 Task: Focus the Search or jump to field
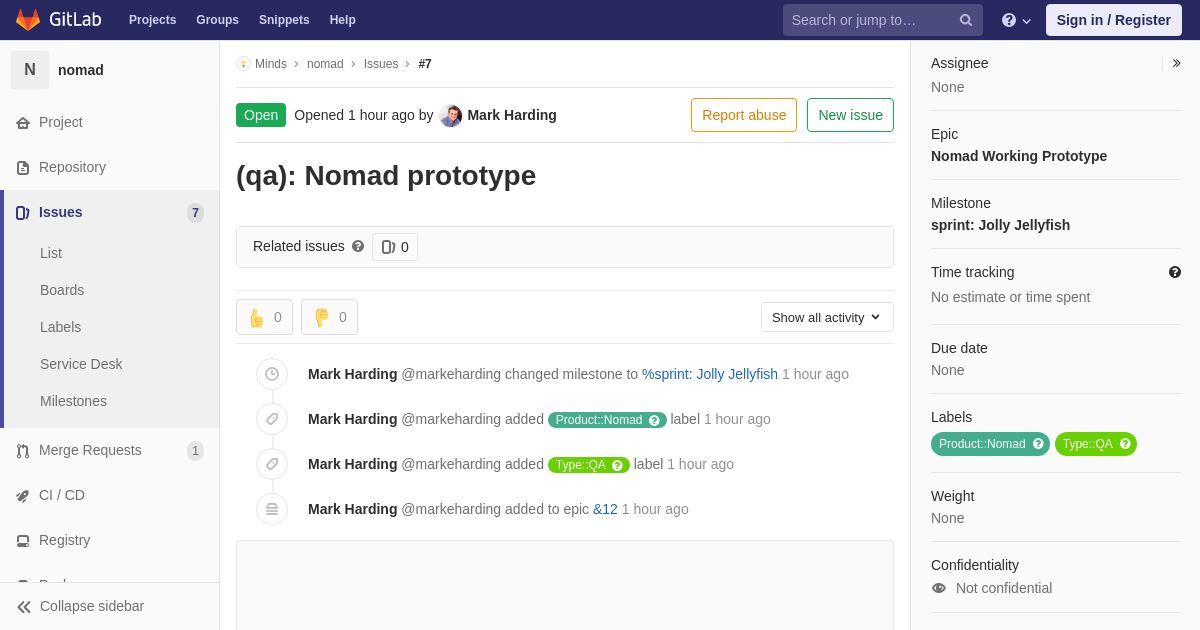(872, 20)
